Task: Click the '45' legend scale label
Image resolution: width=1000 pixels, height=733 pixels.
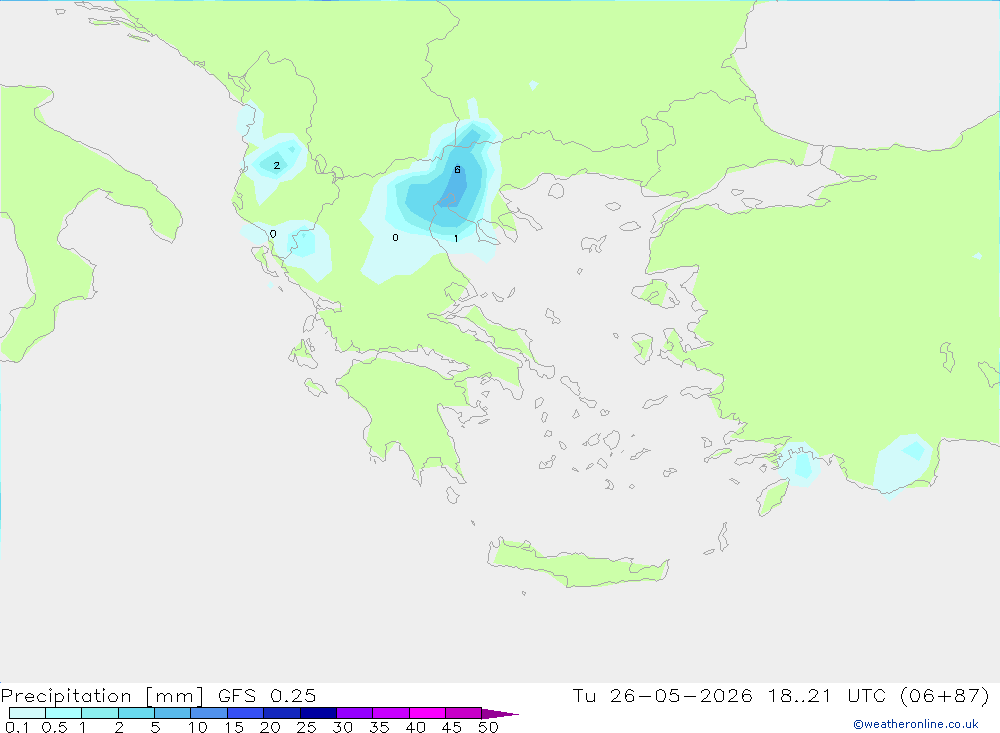Action: pos(452,727)
